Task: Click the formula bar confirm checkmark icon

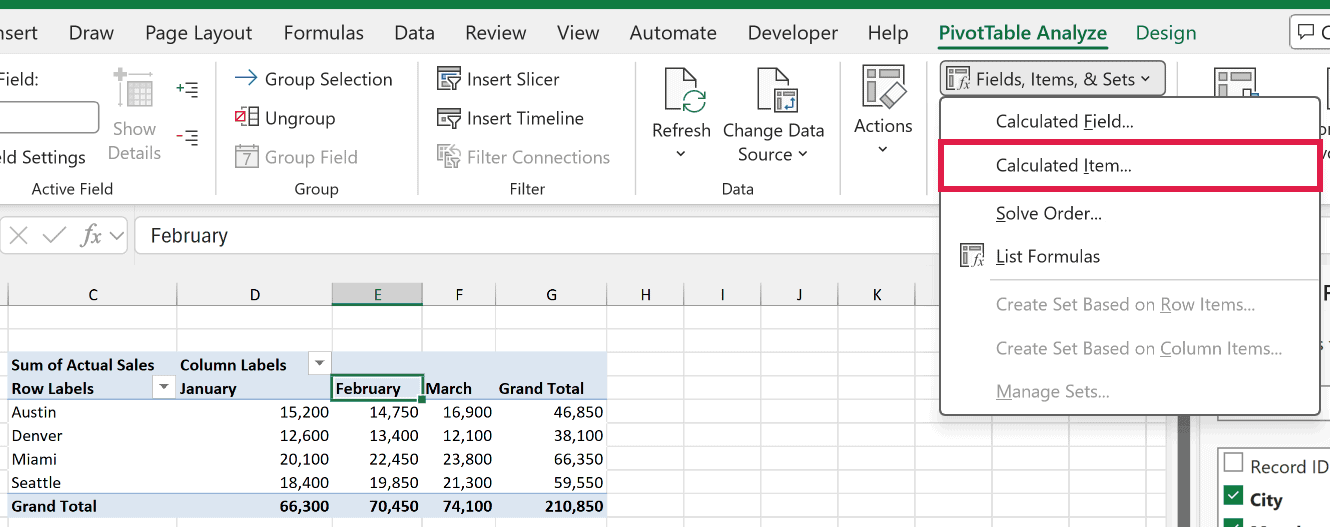Action: (55, 236)
